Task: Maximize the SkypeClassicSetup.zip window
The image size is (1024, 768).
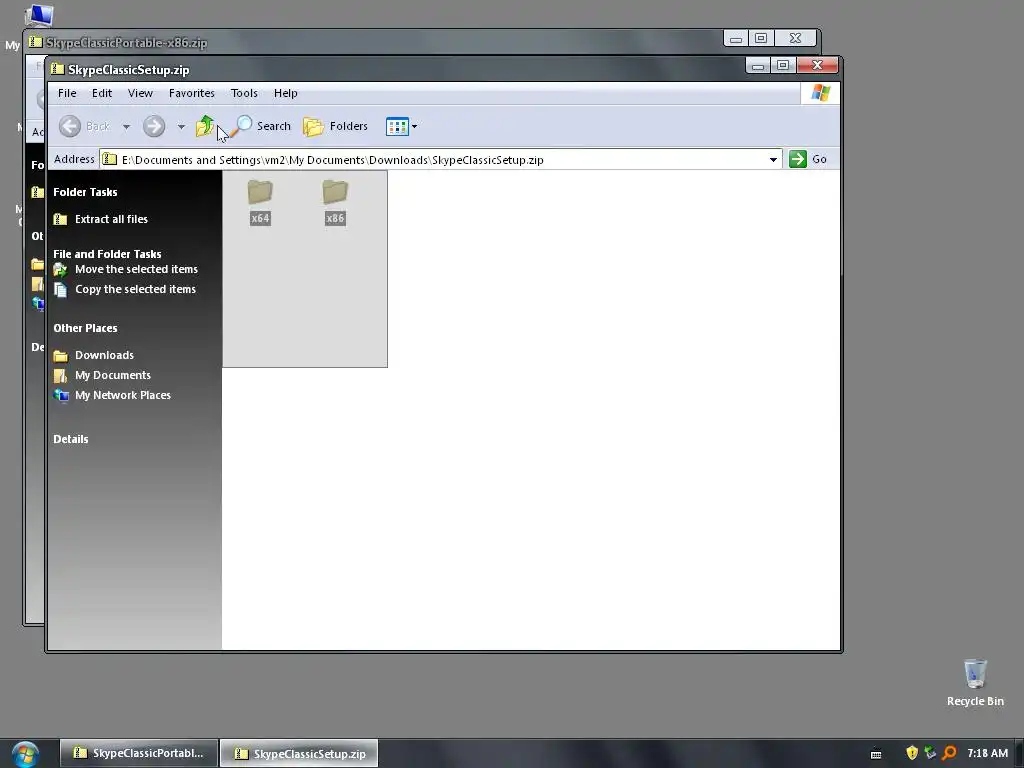Action: click(x=783, y=65)
